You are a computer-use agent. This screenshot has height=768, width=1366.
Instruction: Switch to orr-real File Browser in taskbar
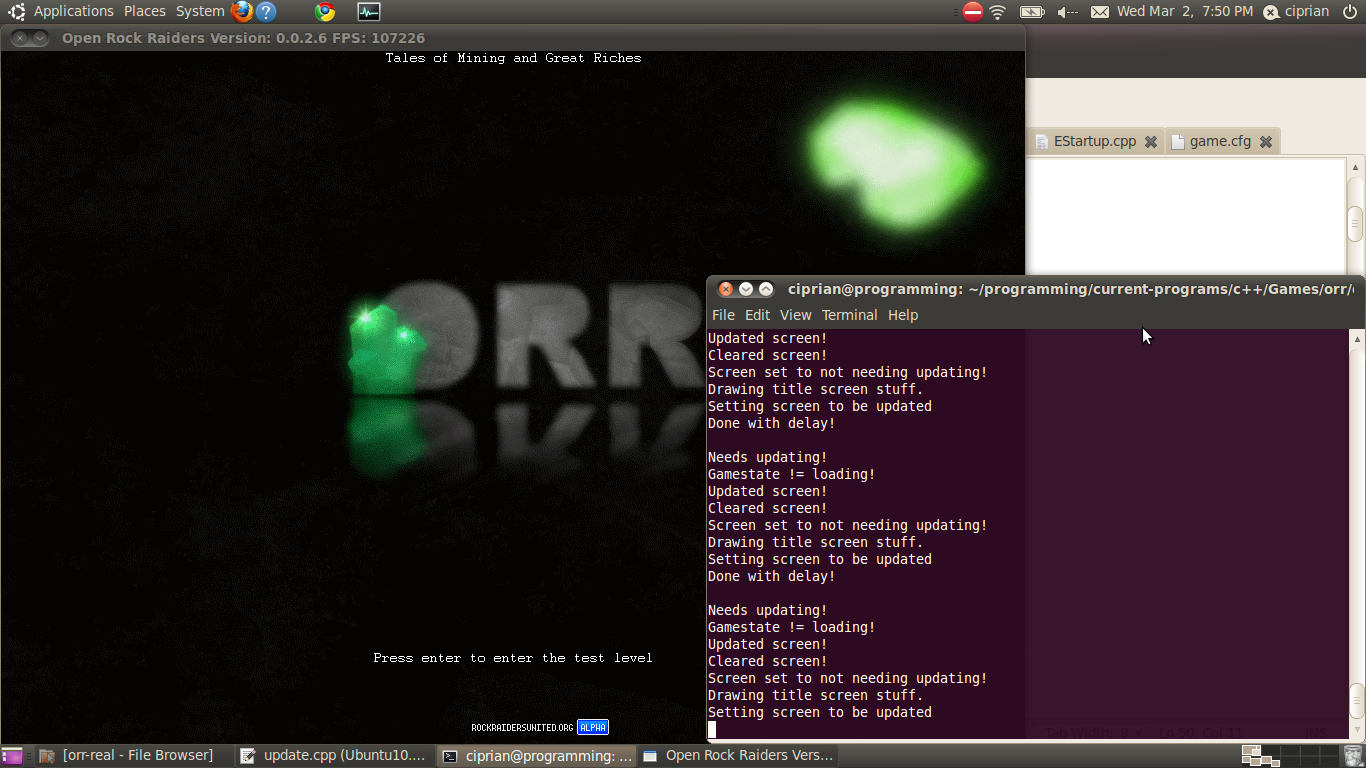pos(134,755)
